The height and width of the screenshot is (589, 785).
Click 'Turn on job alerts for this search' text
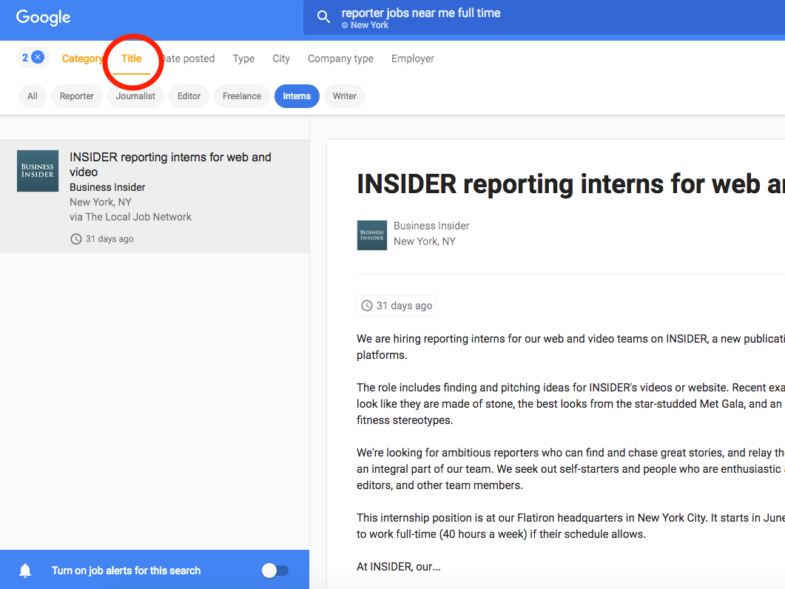point(126,570)
